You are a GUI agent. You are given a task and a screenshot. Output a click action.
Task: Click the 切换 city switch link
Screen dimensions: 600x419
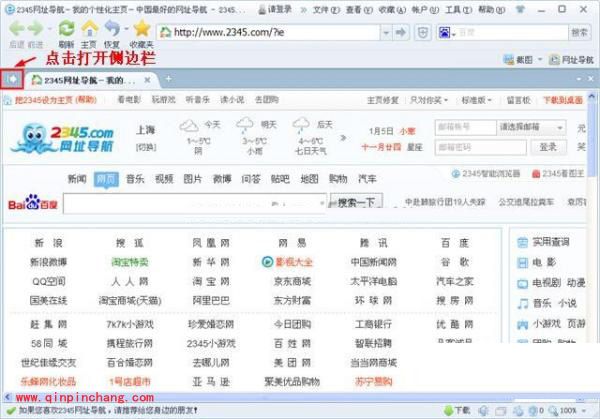point(146,147)
